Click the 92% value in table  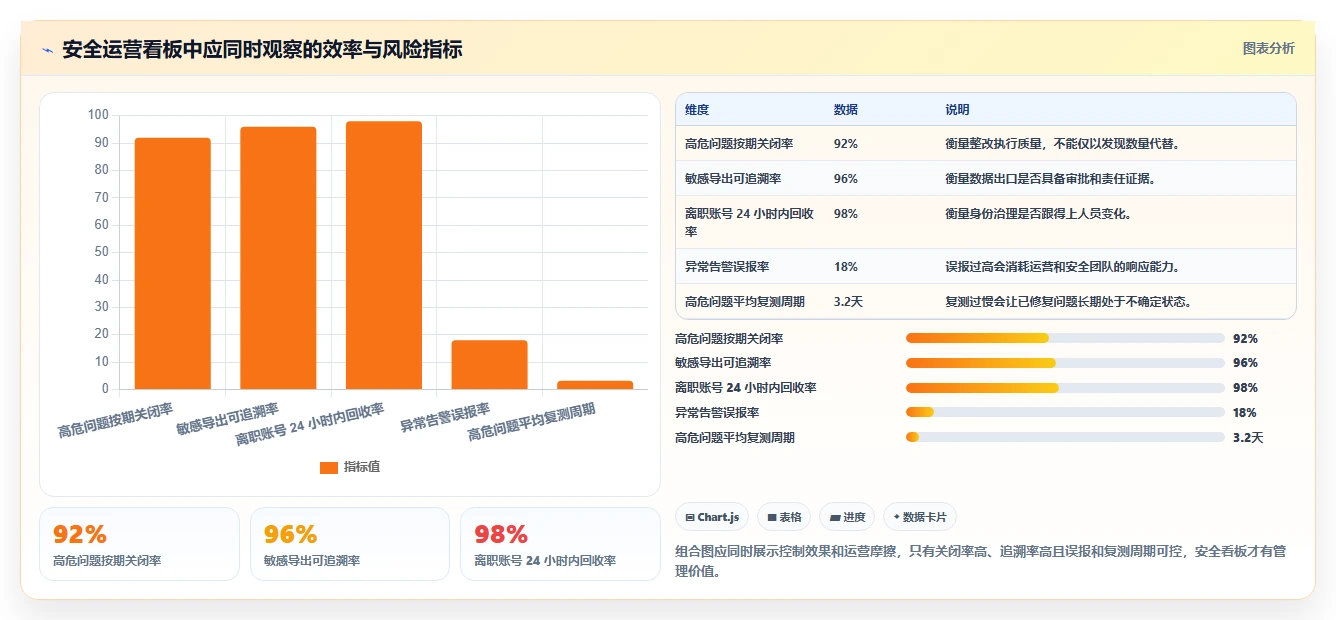pyautogui.click(x=845, y=143)
